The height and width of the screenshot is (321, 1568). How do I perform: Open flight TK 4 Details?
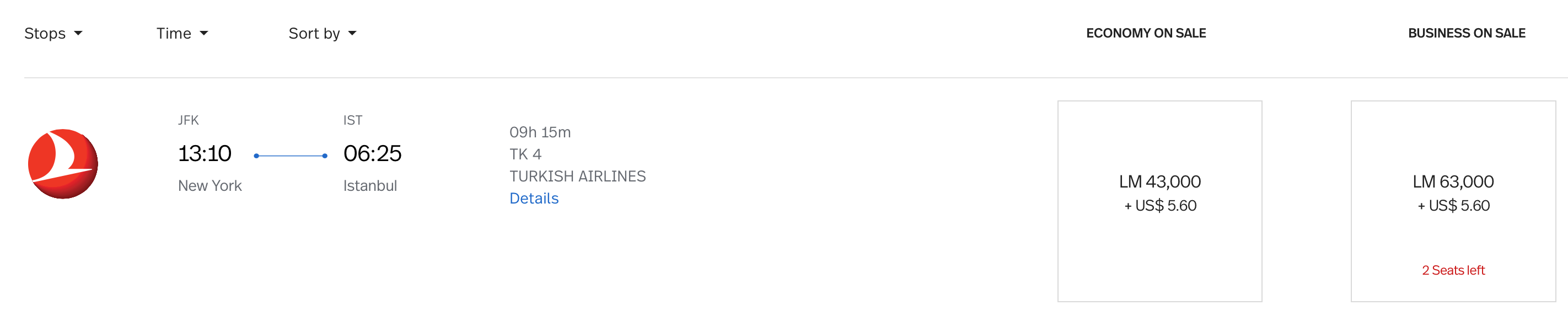click(534, 198)
